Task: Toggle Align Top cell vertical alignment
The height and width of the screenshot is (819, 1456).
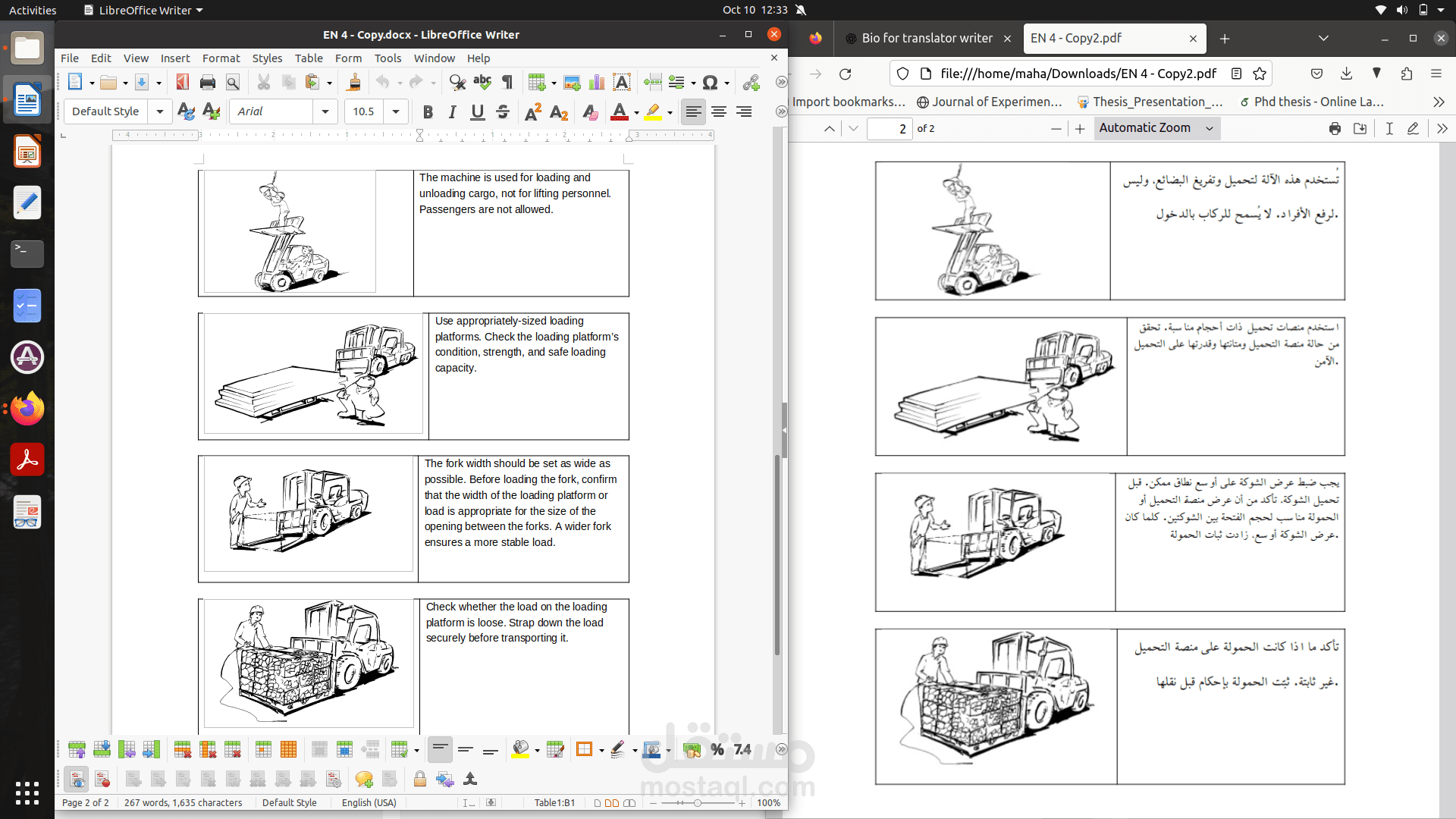Action: point(440,750)
